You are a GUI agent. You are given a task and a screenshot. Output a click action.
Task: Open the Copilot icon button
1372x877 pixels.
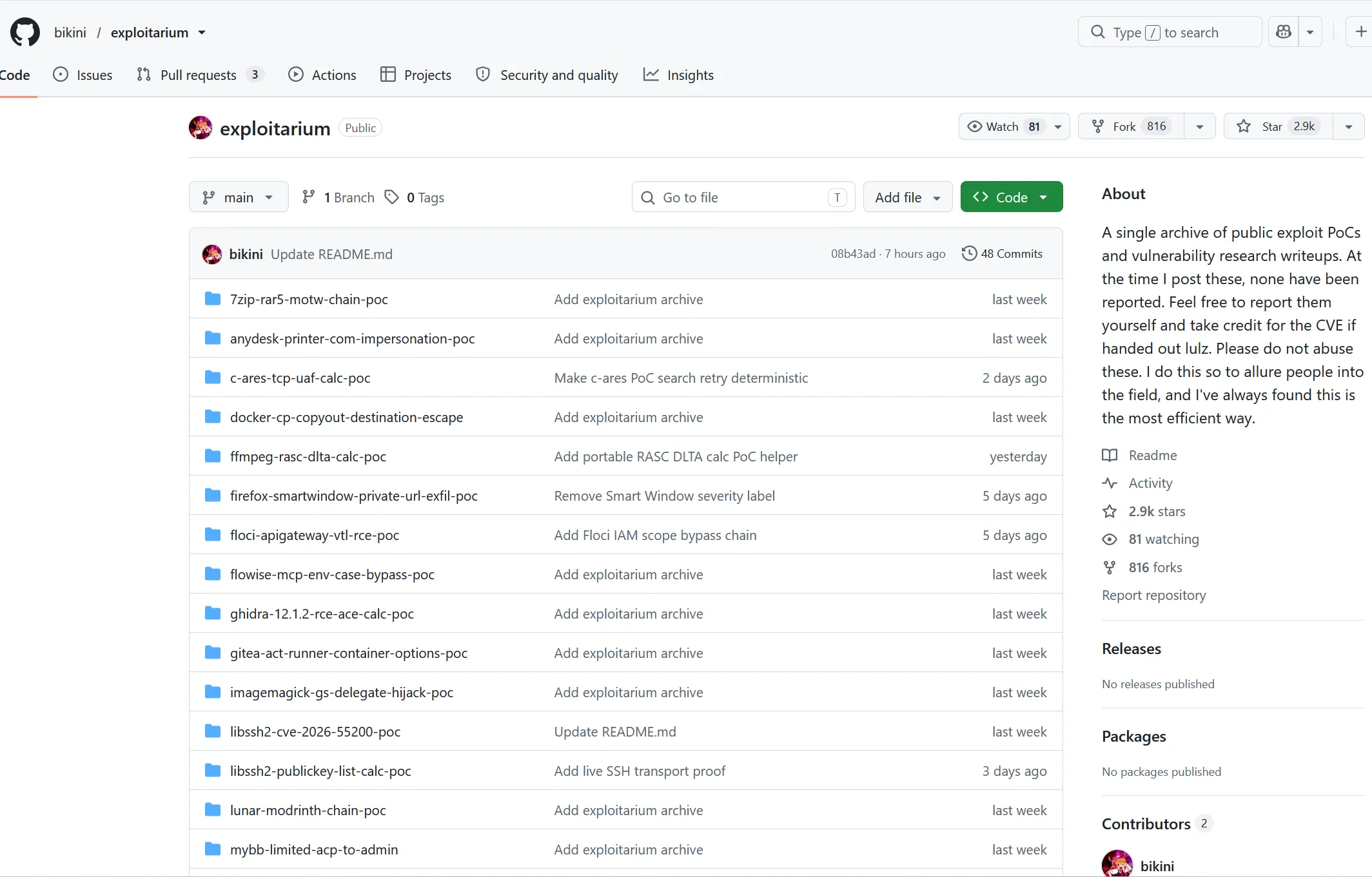point(1283,32)
